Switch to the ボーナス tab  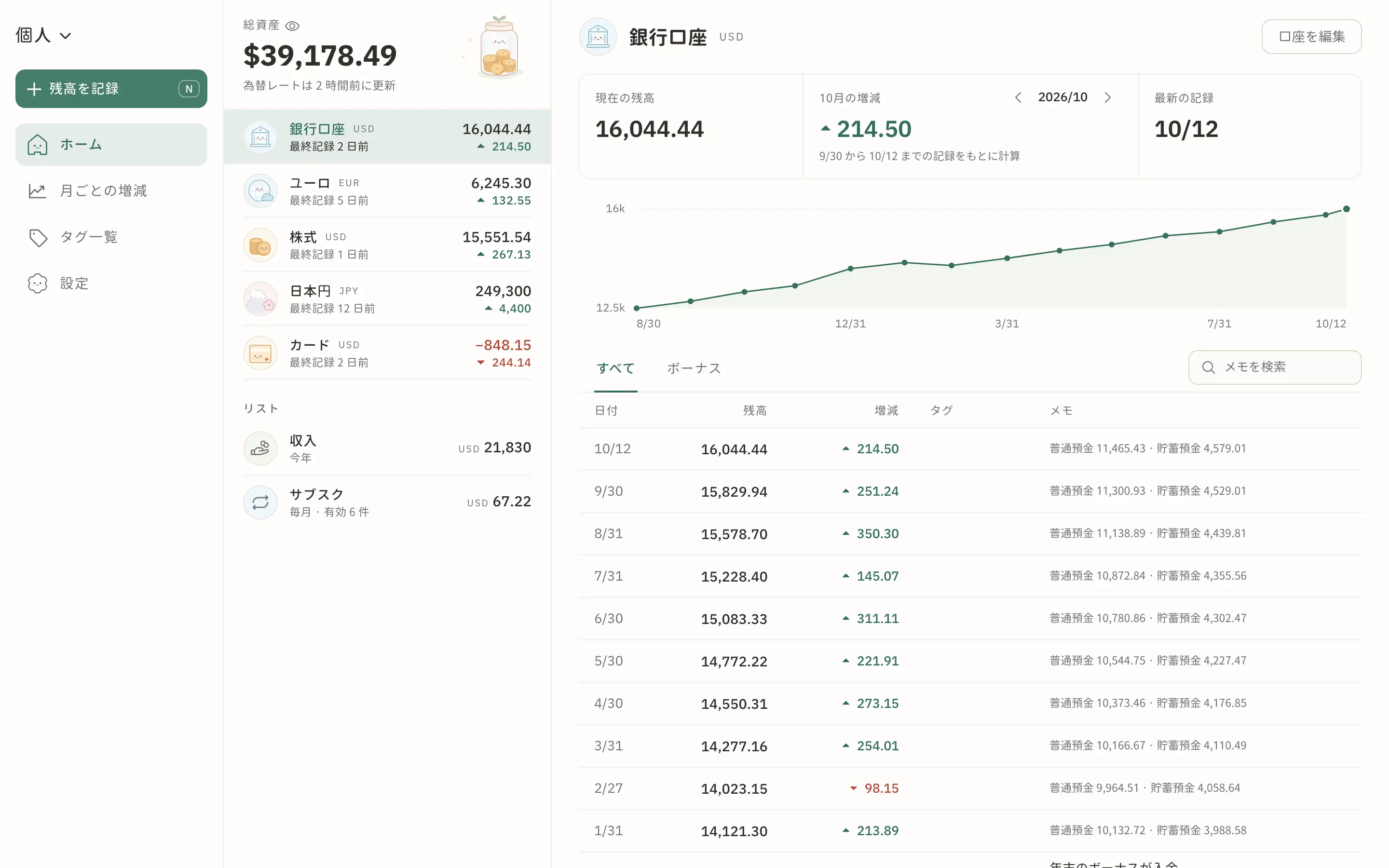click(694, 368)
